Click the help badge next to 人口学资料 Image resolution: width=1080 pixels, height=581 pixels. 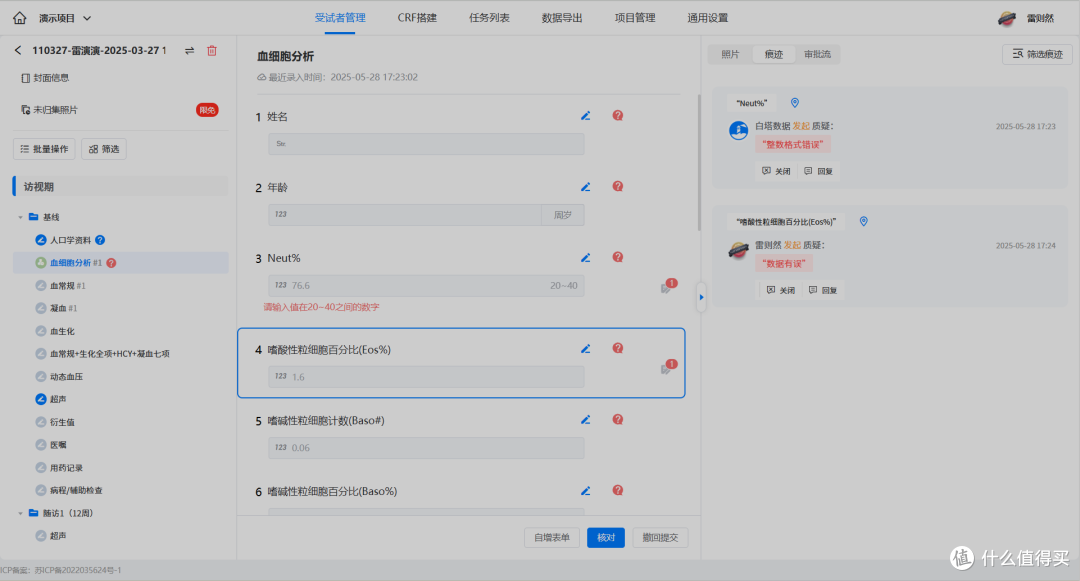100,240
